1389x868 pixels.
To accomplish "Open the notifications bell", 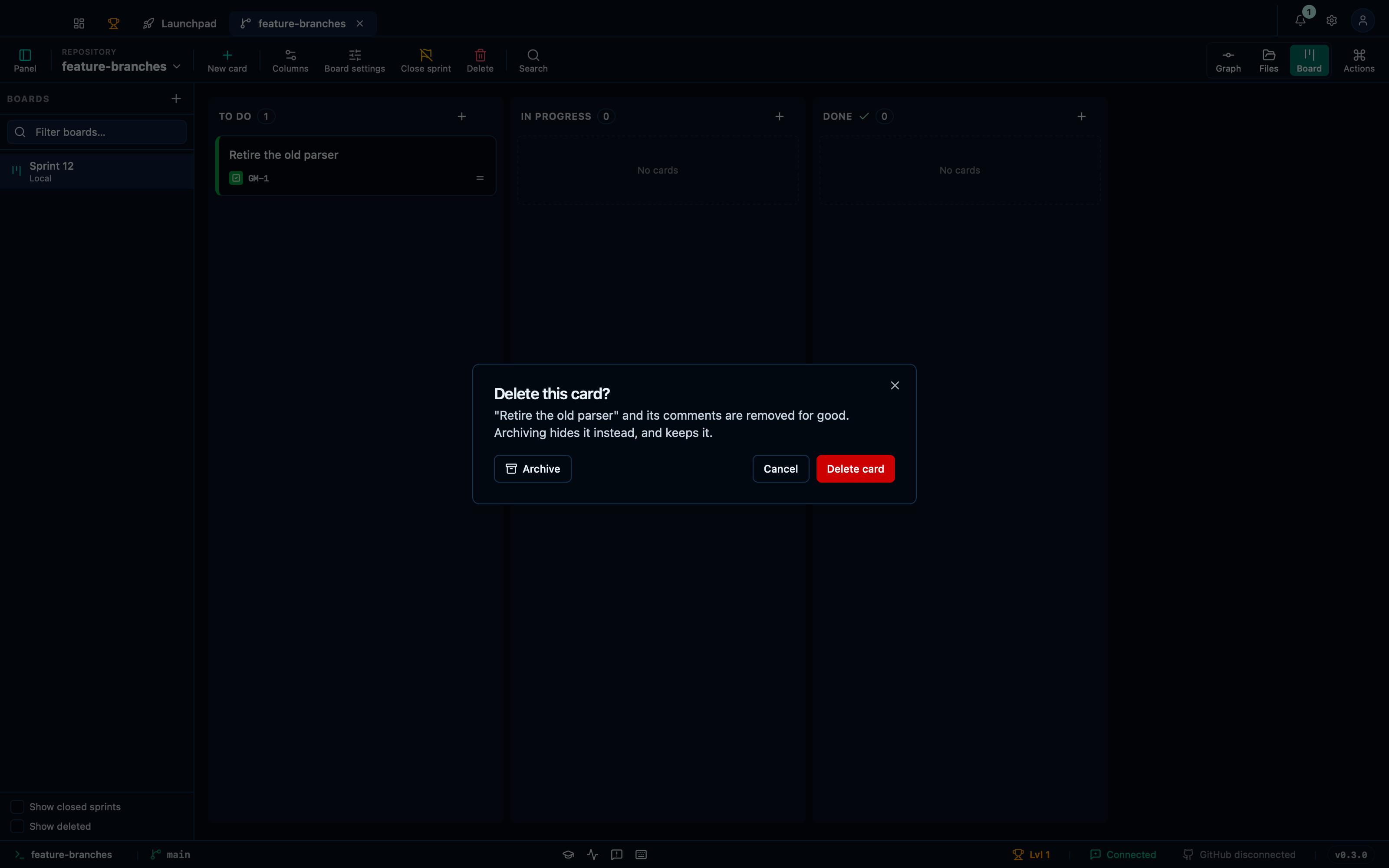I will [1300, 21].
